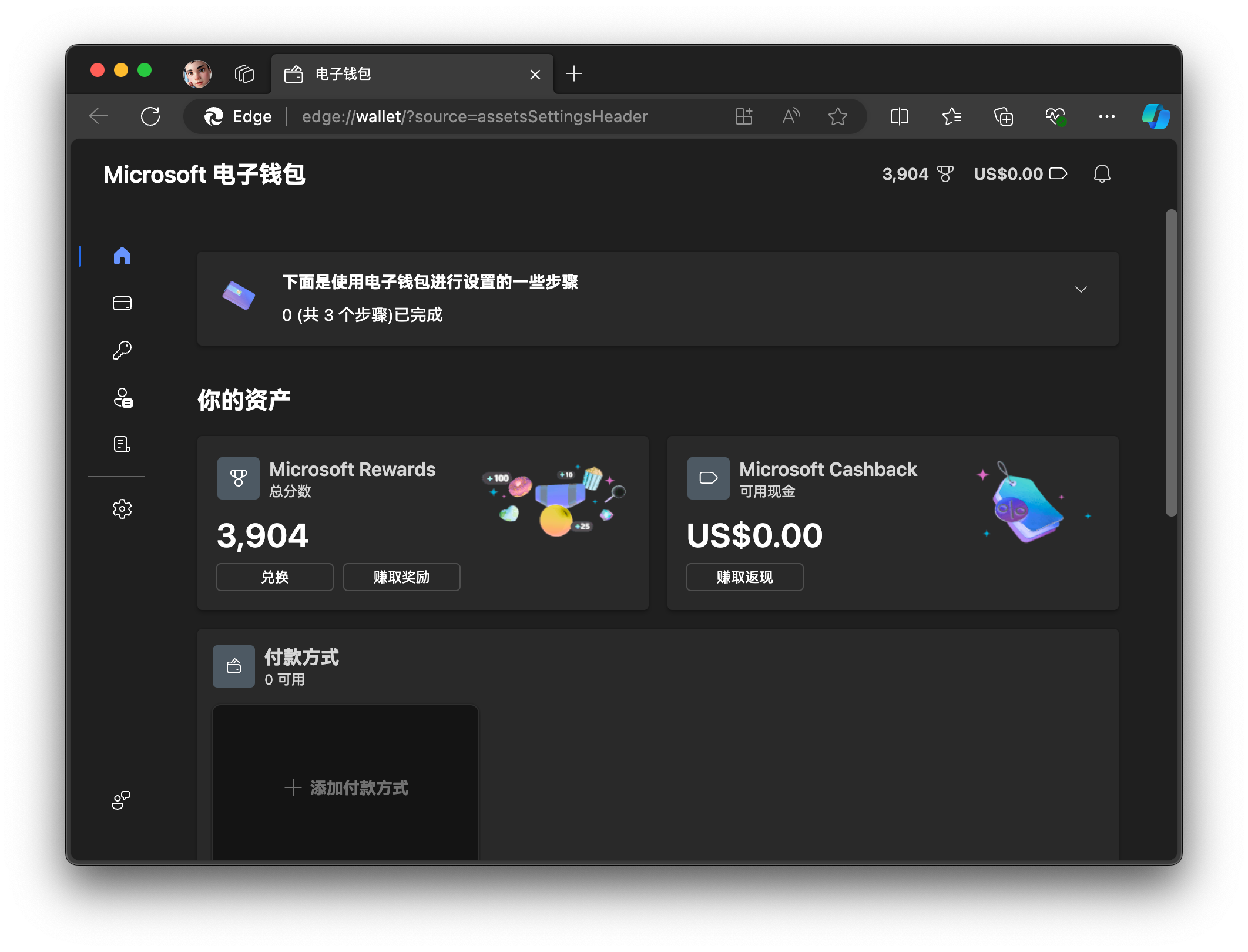Select the card icon in sidebar
This screenshot has width=1248, height=952.
(x=122, y=302)
